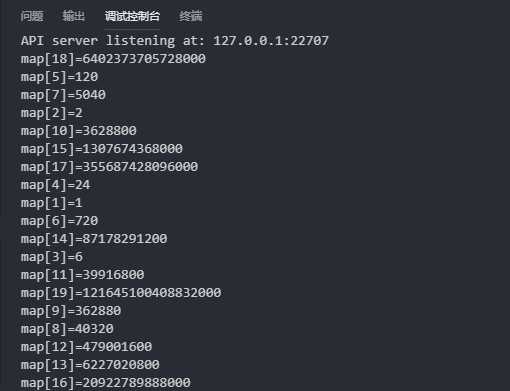Open the 输出 tab
The width and height of the screenshot is (510, 391).
coord(74,16)
